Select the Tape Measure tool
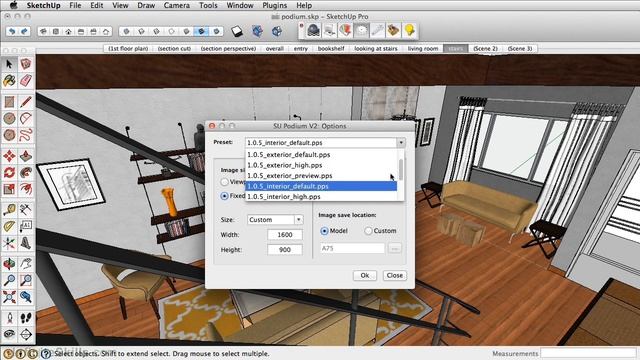Screen dimensions: 640x360 pos(9,210)
